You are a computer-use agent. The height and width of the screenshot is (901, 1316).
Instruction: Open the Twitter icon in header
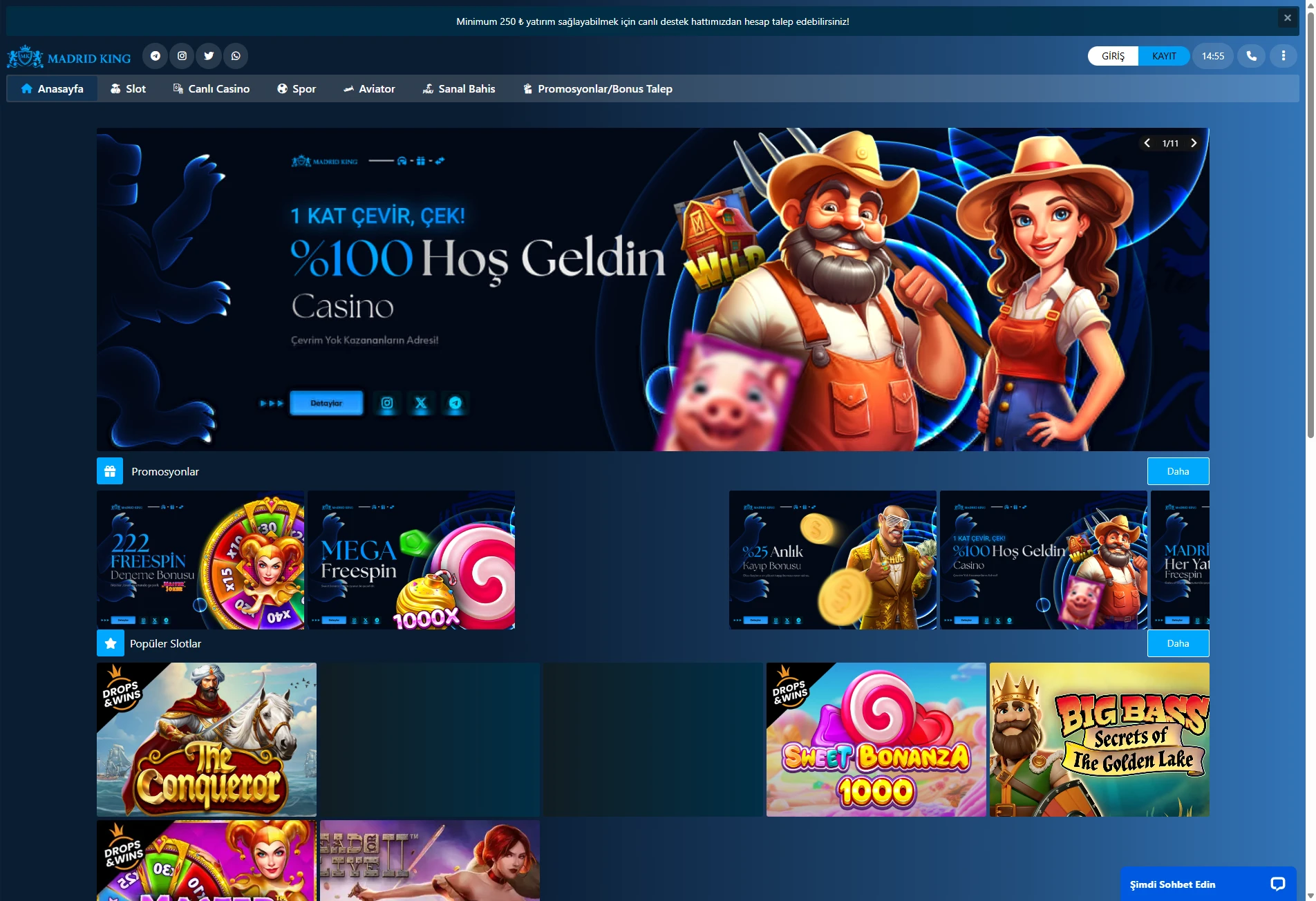209,56
